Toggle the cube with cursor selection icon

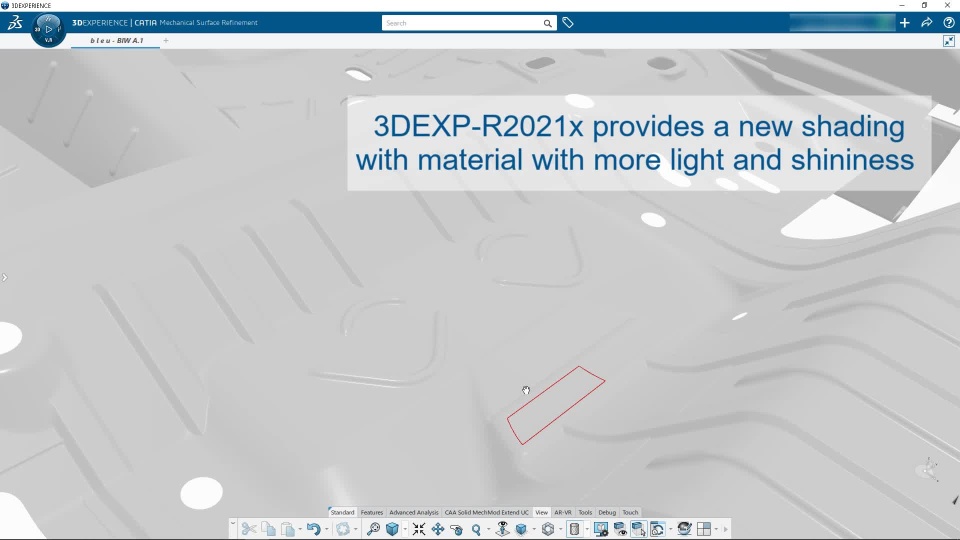coord(639,529)
